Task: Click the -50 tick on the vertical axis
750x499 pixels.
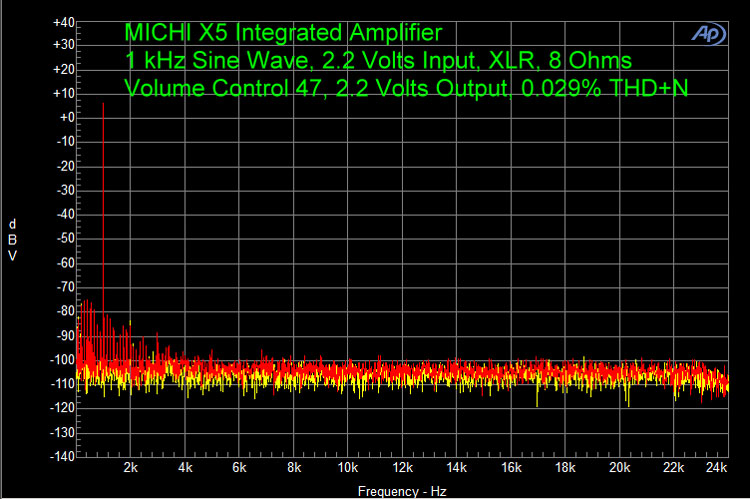Action: tap(64, 239)
